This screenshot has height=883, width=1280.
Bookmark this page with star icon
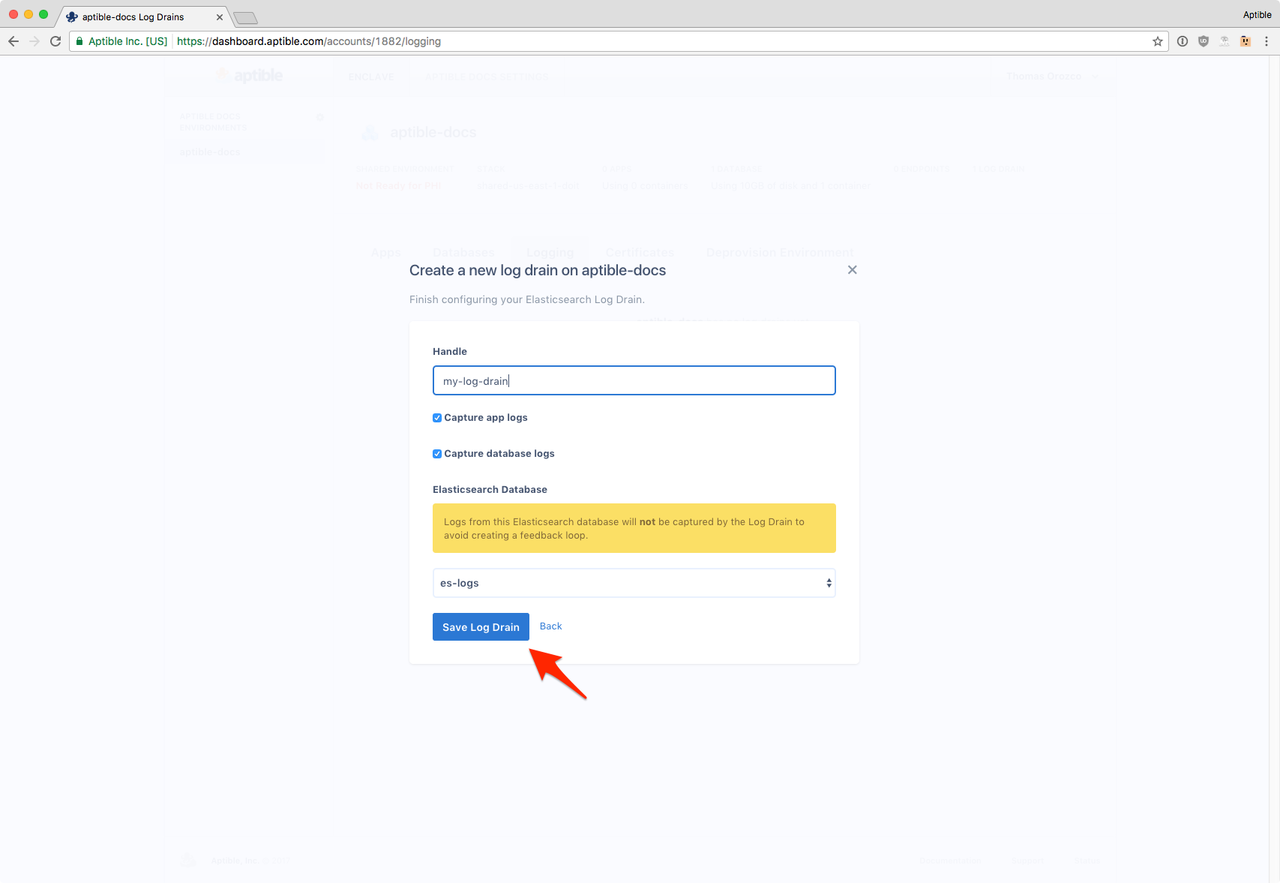pyautogui.click(x=1158, y=42)
